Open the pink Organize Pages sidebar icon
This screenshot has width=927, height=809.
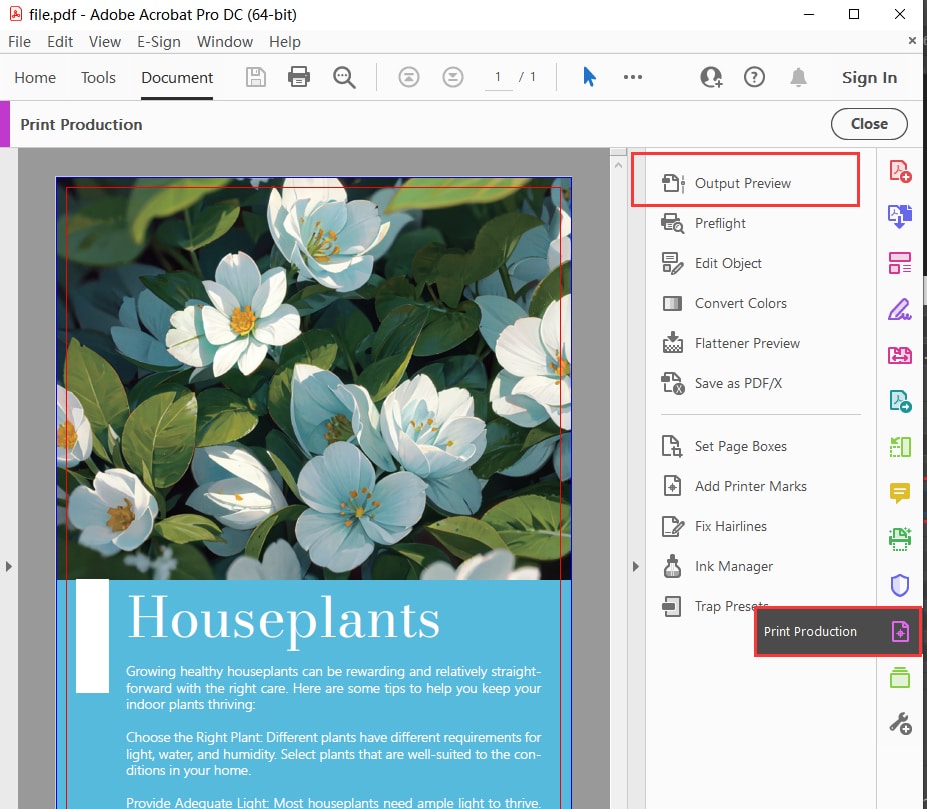900,263
